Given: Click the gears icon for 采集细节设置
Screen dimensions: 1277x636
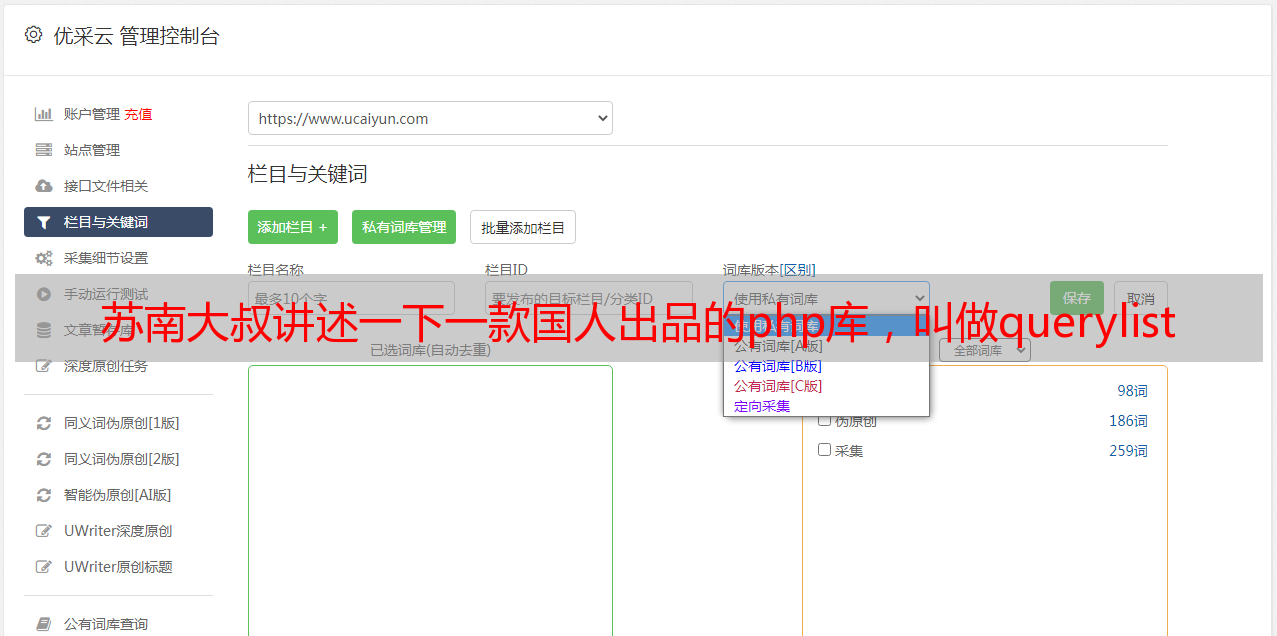Looking at the screenshot, I should [x=43, y=258].
